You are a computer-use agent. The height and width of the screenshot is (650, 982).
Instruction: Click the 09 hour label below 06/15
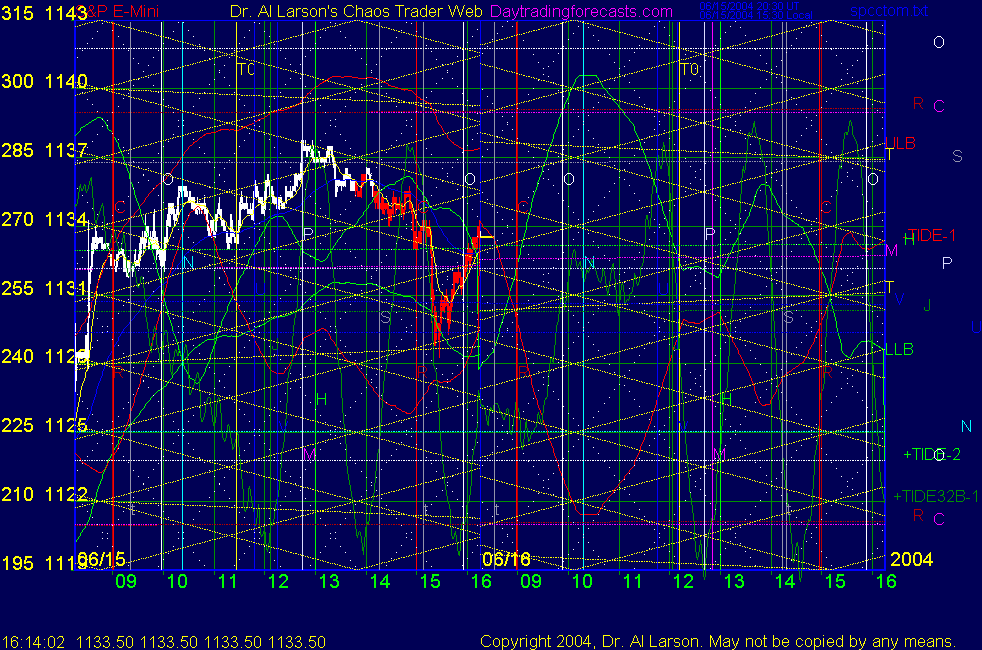tap(126, 582)
